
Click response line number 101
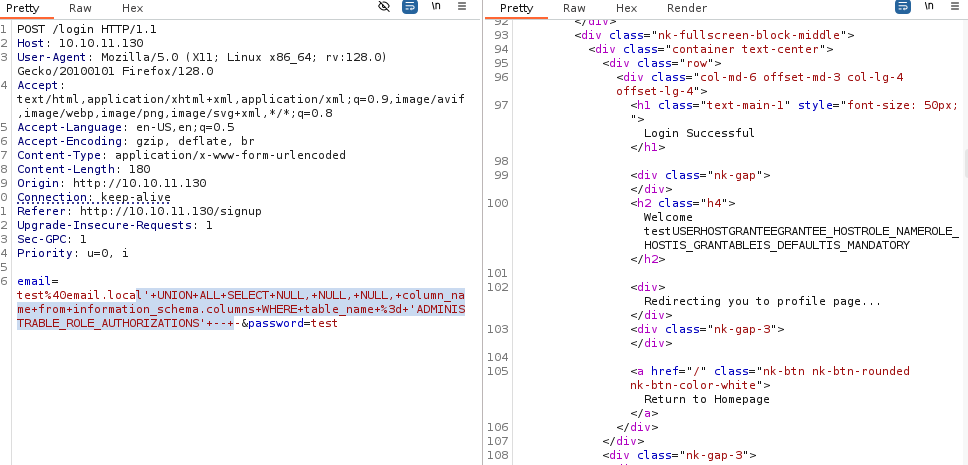[x=496, y=273]
